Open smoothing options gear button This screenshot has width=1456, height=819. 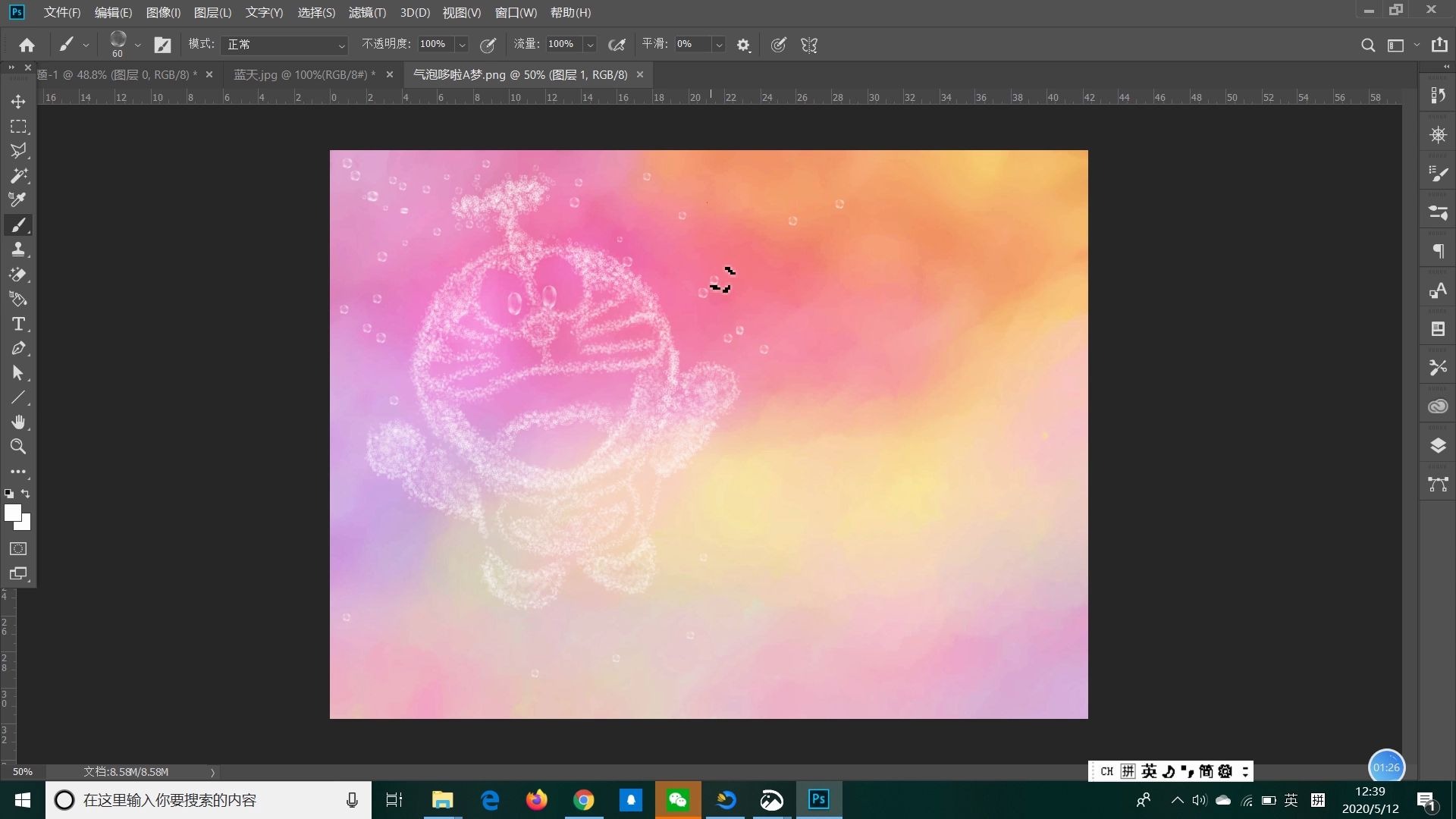point(743,45)
